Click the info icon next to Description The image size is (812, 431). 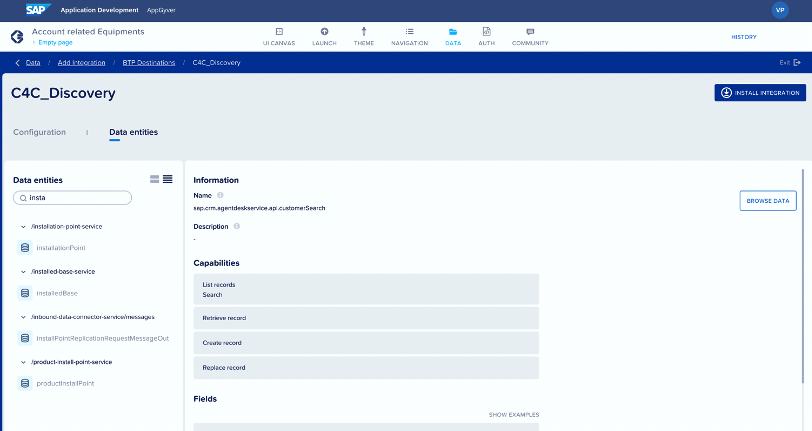237,226
